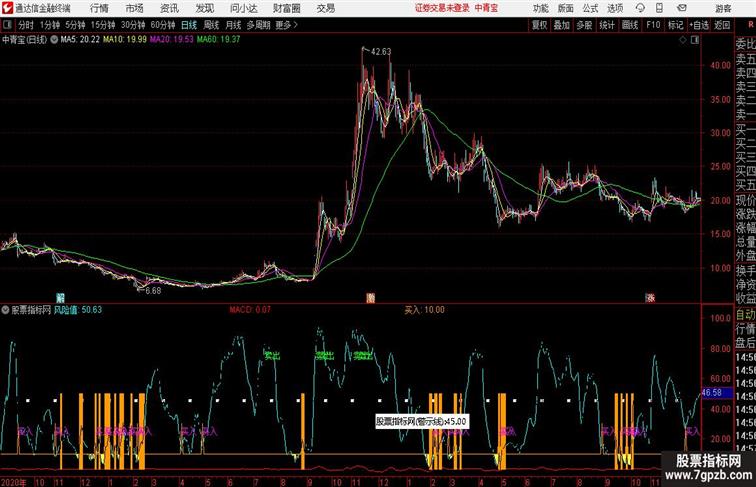Toggle the side panel icon beside diamond
This screenshot has height=487, width=756.
(x=695, y=40)
